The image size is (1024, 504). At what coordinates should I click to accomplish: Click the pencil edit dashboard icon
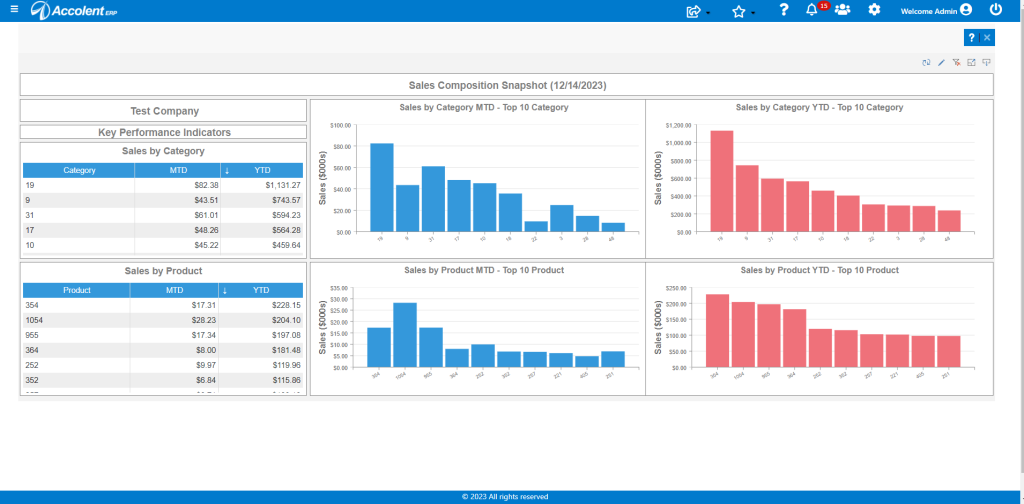[x=941, y=63]
